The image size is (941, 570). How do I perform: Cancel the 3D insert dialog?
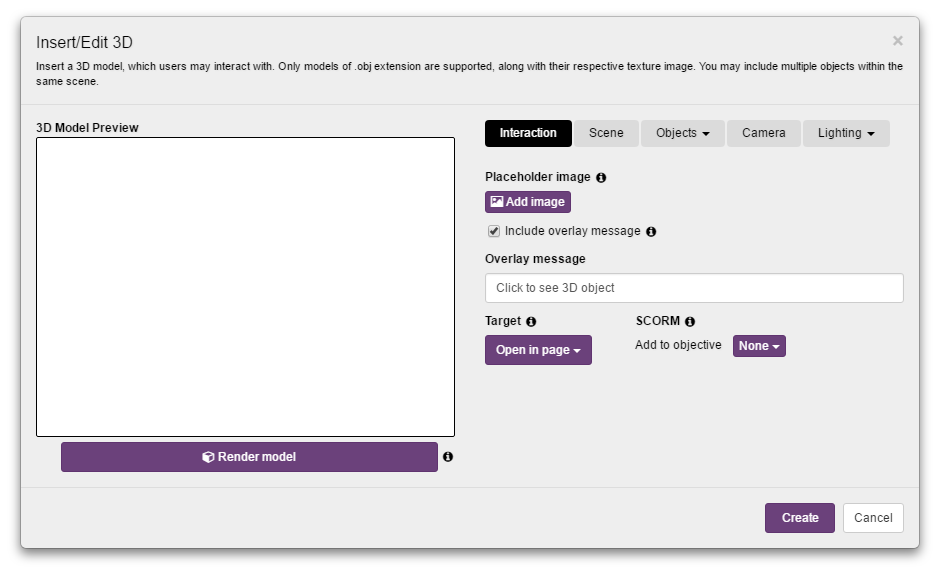pyautogui.click(x=873, y=518)
